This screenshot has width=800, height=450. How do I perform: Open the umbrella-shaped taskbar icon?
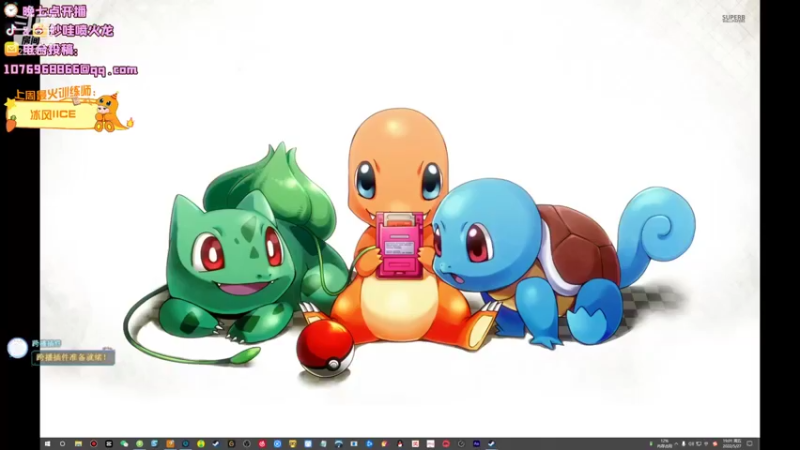pos(338,444)
